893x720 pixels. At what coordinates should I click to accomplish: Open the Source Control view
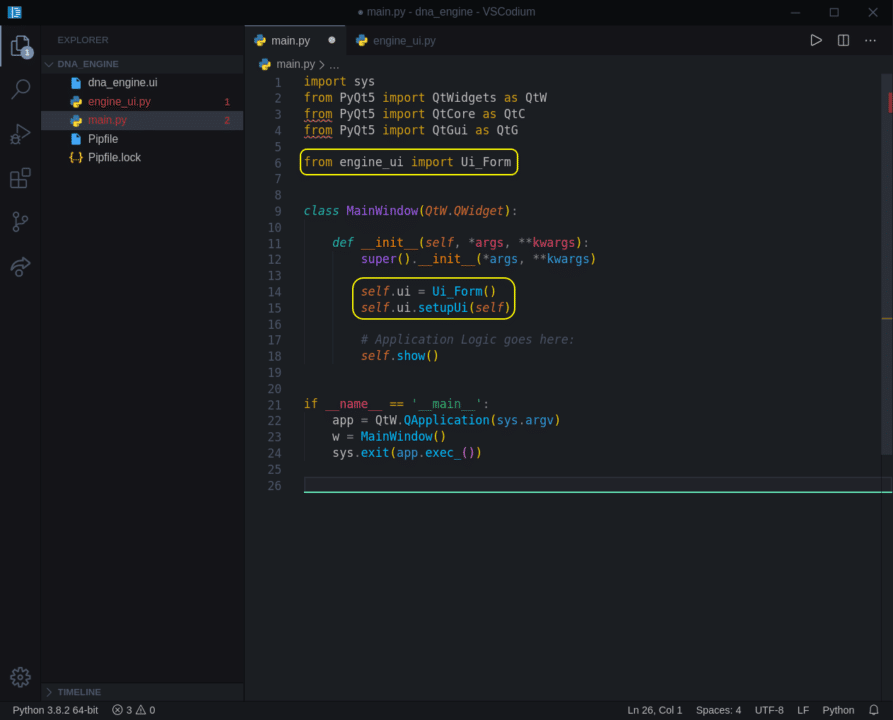(x=21, y=222)
